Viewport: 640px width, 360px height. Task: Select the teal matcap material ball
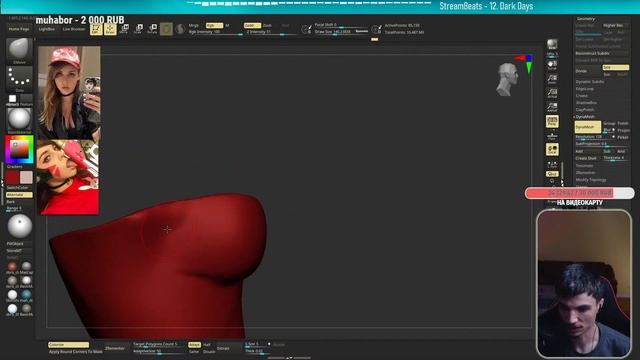(27, 294)
